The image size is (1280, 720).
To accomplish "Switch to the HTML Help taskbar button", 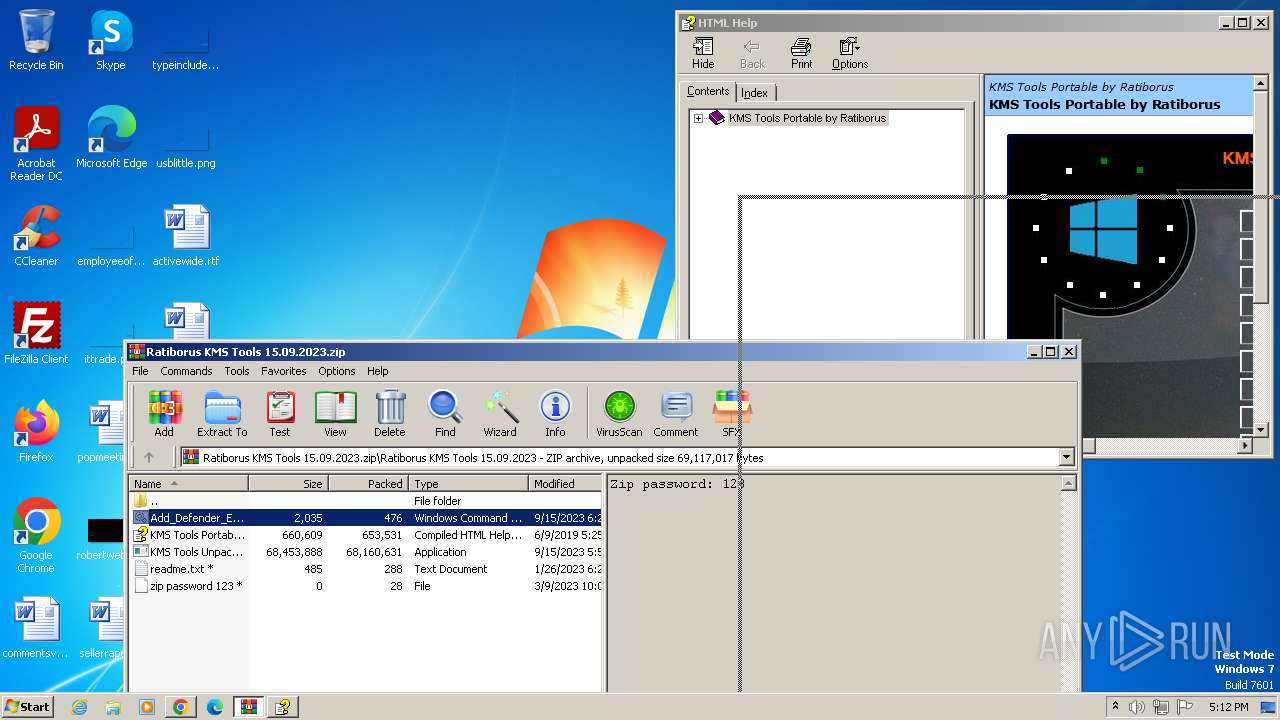I will pos(283,707).
